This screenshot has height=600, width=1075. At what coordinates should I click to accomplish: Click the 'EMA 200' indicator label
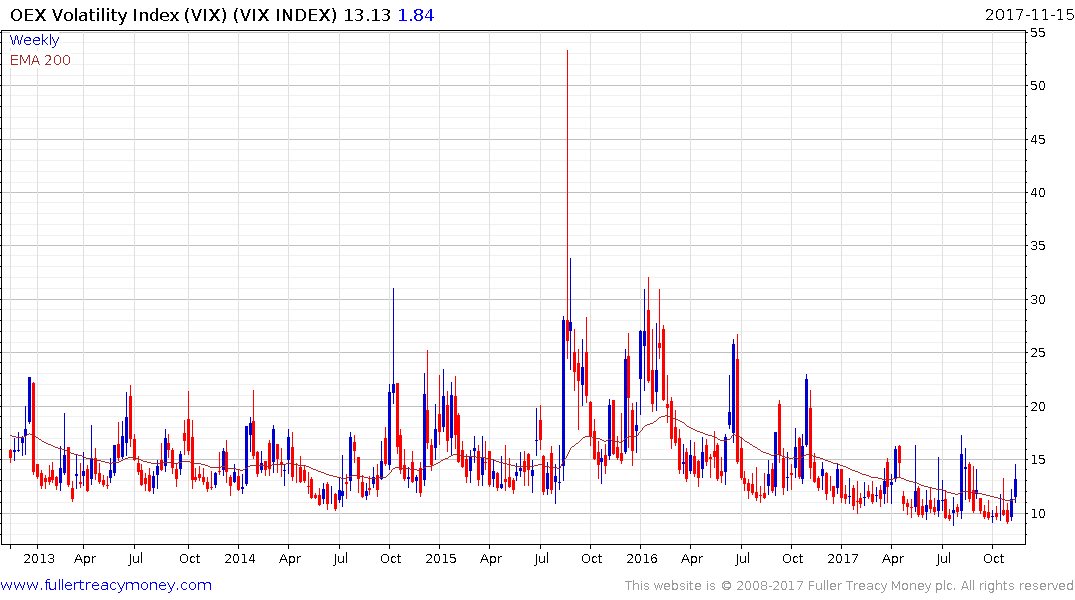point(40,60)
